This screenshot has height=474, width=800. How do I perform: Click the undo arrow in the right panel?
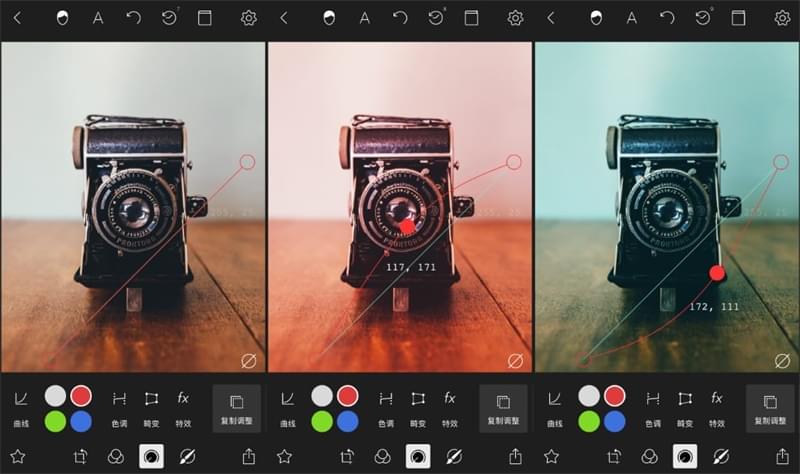[667, 18]
